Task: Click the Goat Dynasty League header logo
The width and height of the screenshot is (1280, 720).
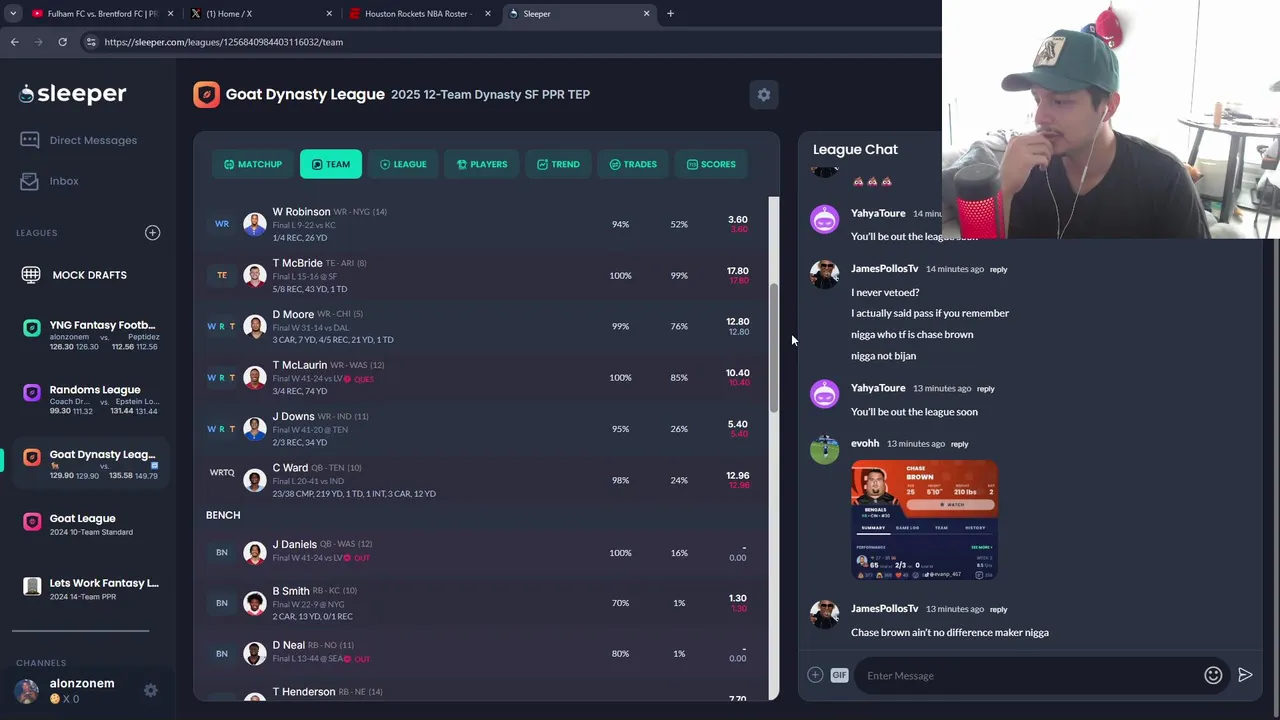Action: point(206,94)
